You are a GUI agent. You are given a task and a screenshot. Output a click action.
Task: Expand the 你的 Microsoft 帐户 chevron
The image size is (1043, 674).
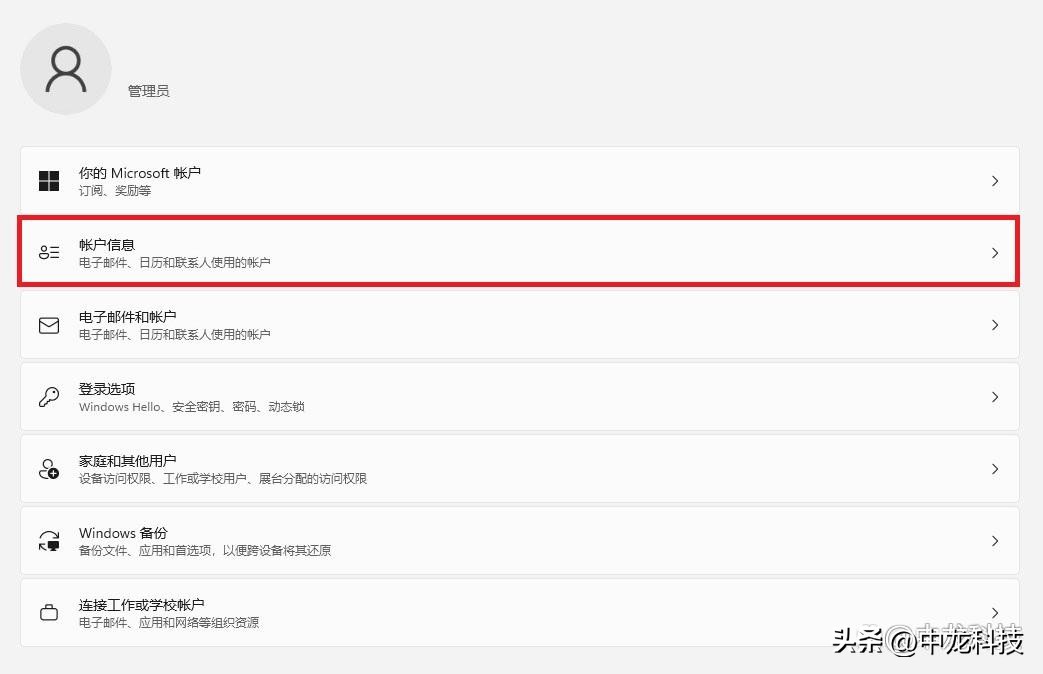994,180
